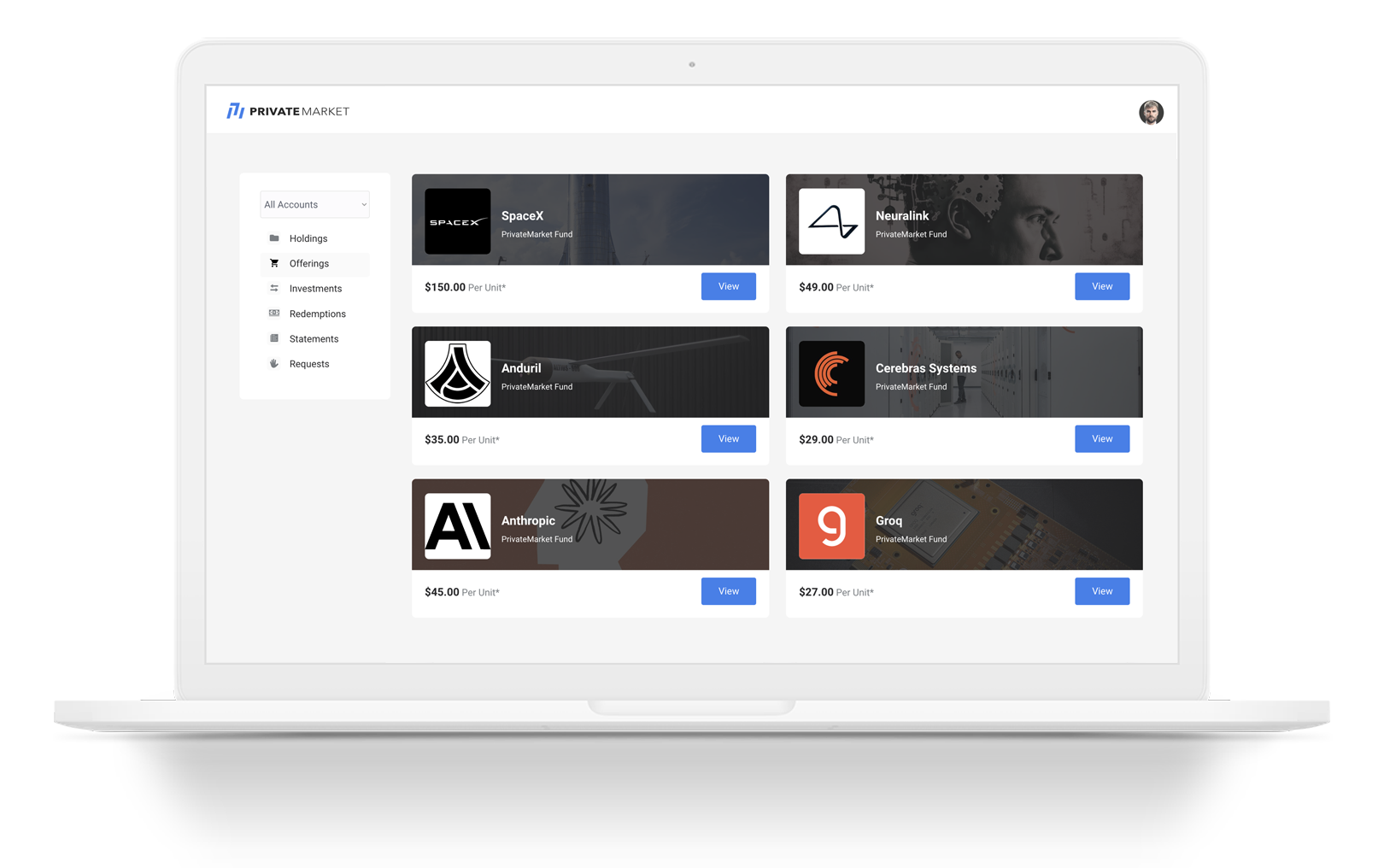Click the Holdings folder icon
The height and width of the screenshot is (868, 1384).
coord(274,238)
